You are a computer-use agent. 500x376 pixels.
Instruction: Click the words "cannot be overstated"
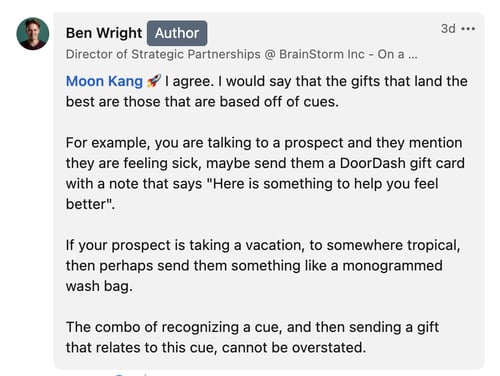[294, 348]
